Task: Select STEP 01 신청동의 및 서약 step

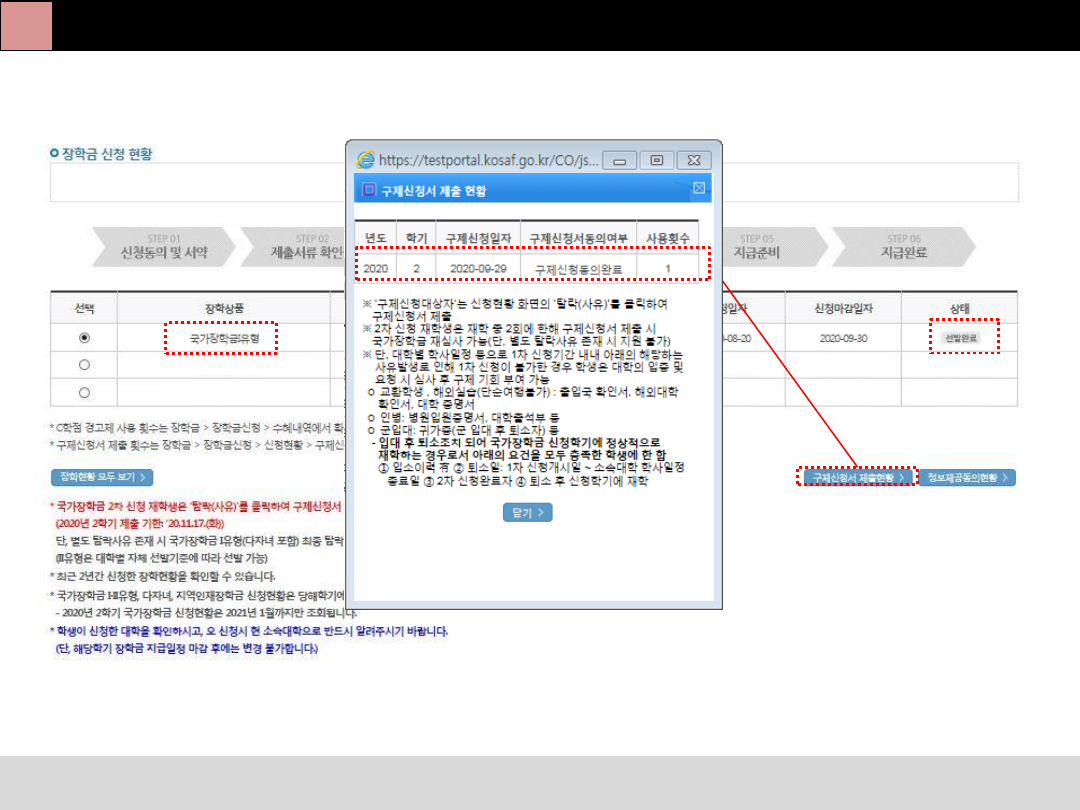Action: [163, 247]
